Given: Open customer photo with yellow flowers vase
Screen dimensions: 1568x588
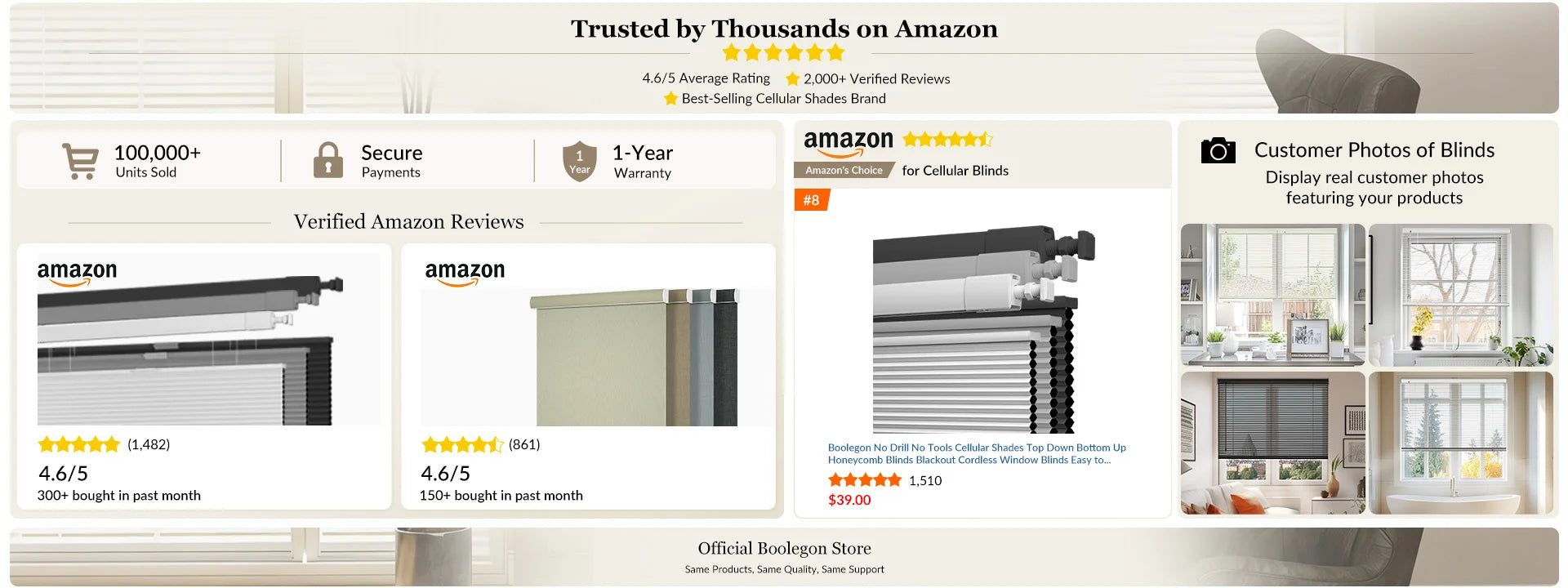Looking at the screenshot, I should click(1460, 295).
